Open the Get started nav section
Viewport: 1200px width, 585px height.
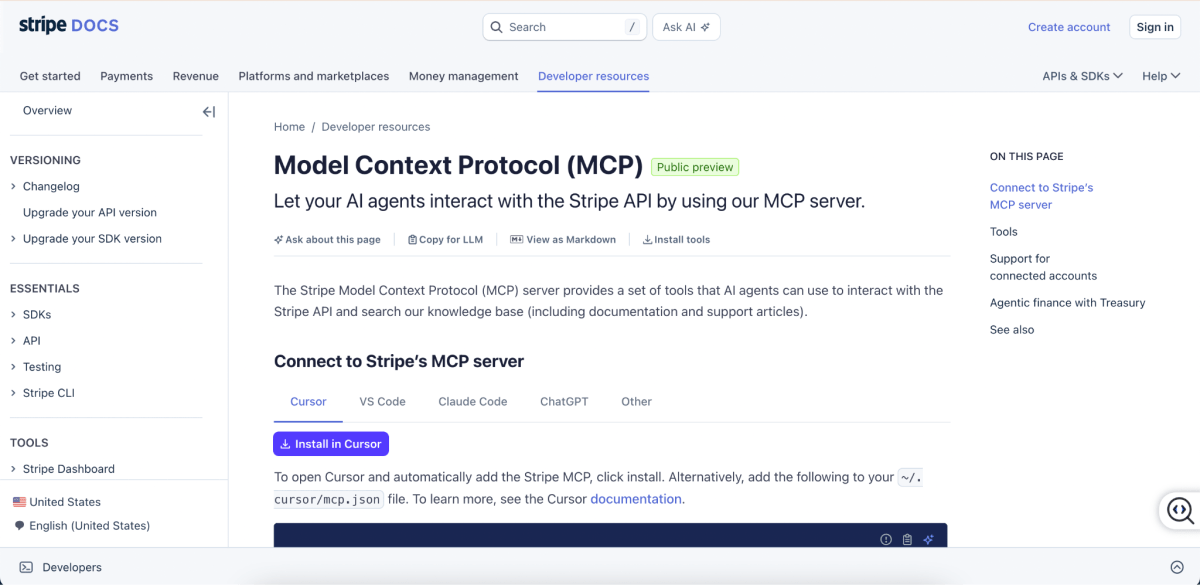coord(50,76)
